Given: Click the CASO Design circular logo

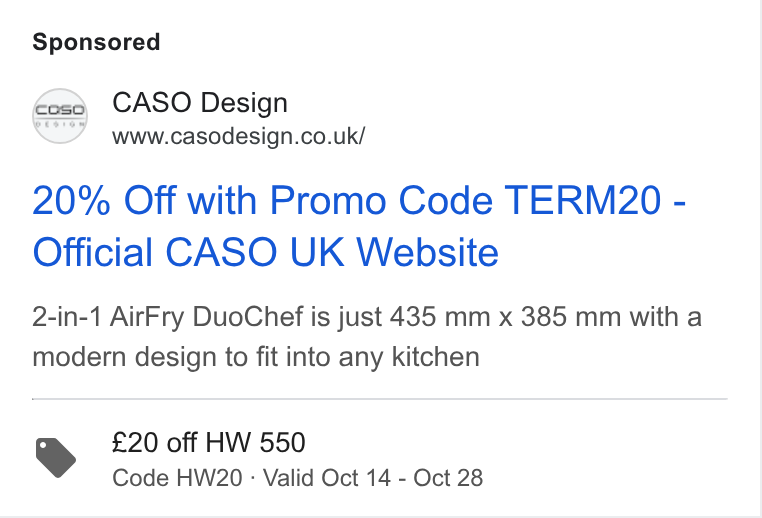Looking at the screenshot, I should [x=60, y=116].
